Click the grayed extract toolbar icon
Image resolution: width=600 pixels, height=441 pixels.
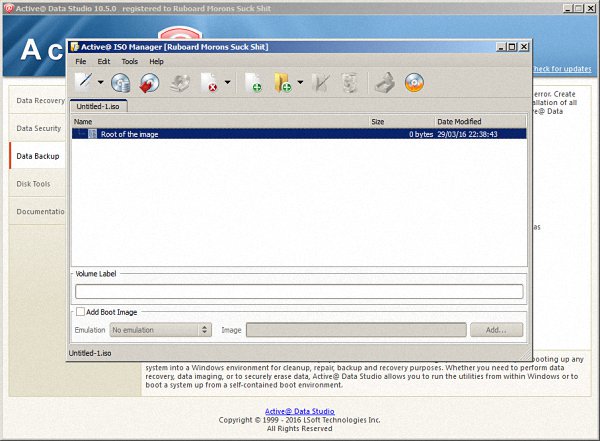pos(385,83)
